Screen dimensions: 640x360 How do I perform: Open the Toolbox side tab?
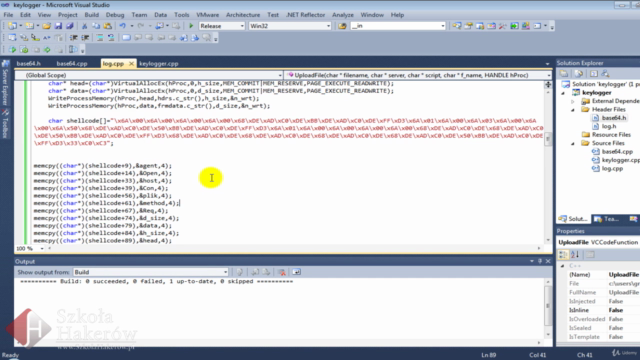5,124
